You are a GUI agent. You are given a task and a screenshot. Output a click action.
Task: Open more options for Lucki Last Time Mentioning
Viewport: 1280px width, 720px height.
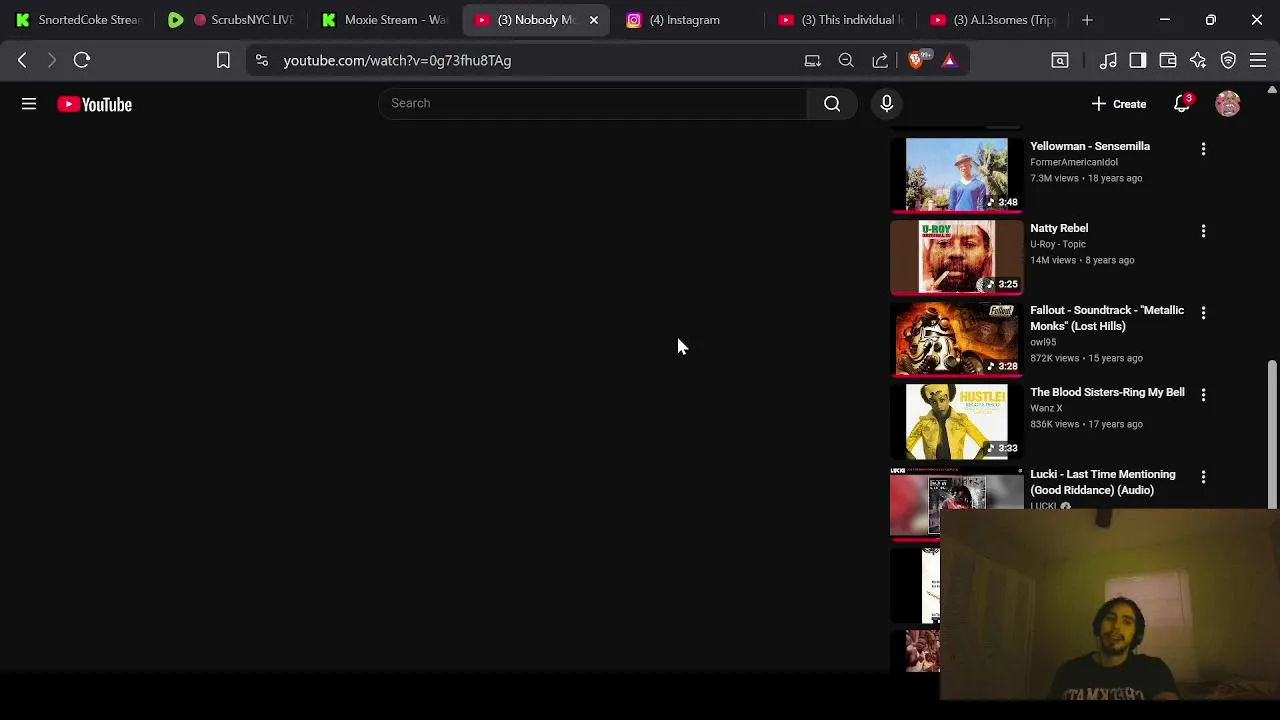pos(1203,477)
